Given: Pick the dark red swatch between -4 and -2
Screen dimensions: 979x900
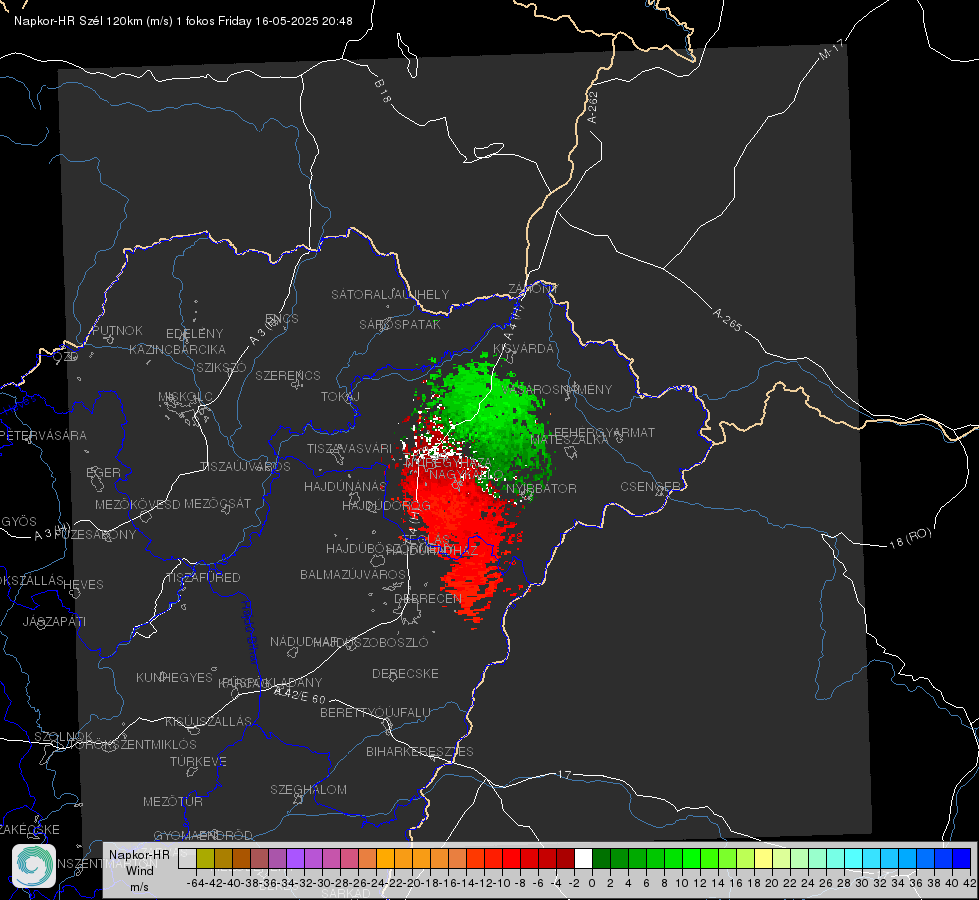Looking at the screenshot, I should click(x=565, y=858).
